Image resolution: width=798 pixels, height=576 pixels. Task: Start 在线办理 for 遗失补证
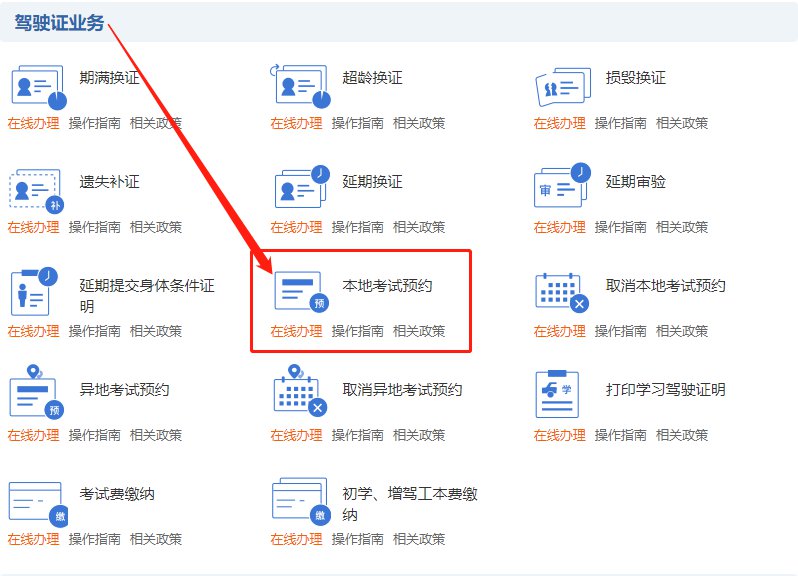[x=33, y=227]
